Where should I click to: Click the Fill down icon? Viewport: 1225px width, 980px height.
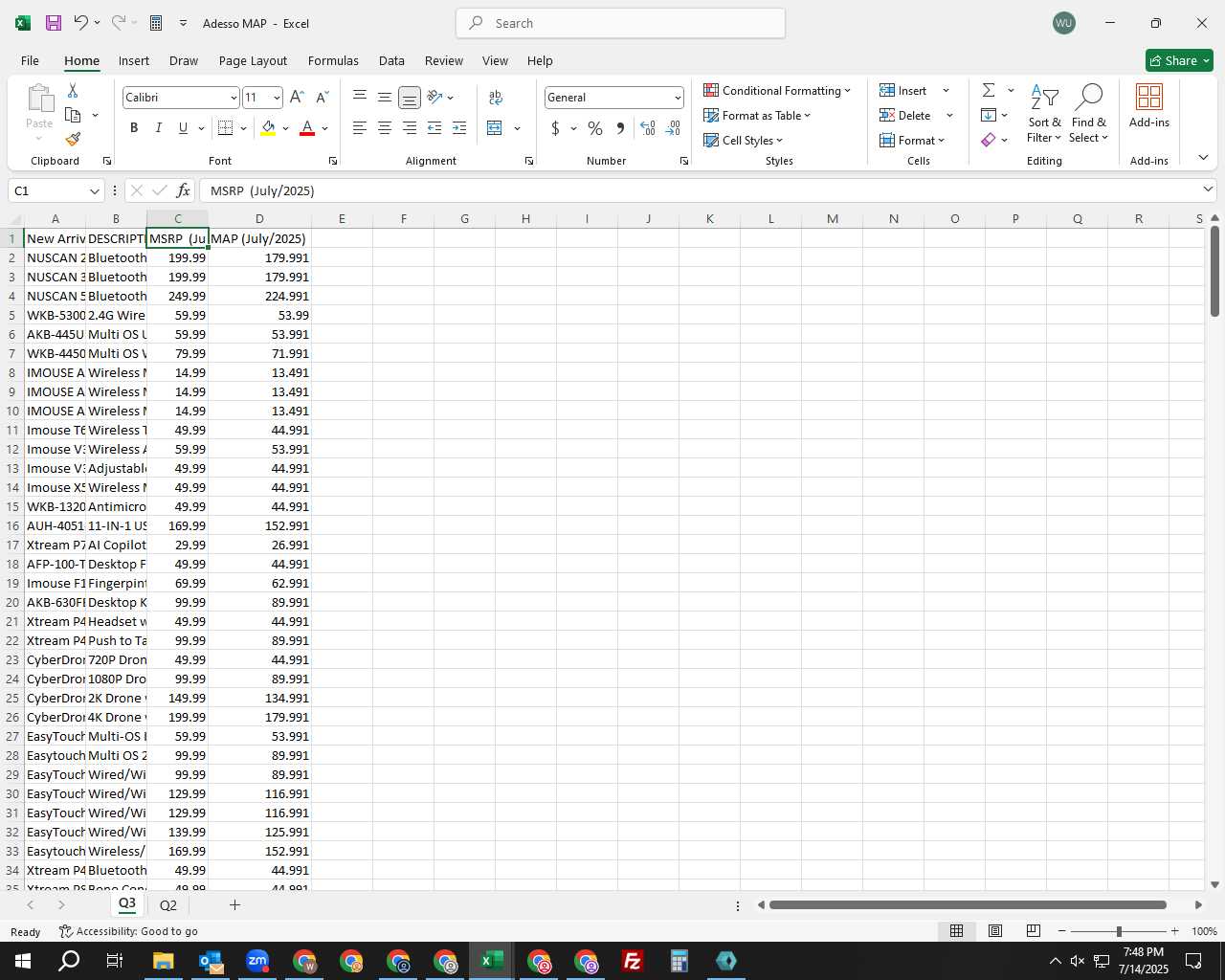(989, 115)
